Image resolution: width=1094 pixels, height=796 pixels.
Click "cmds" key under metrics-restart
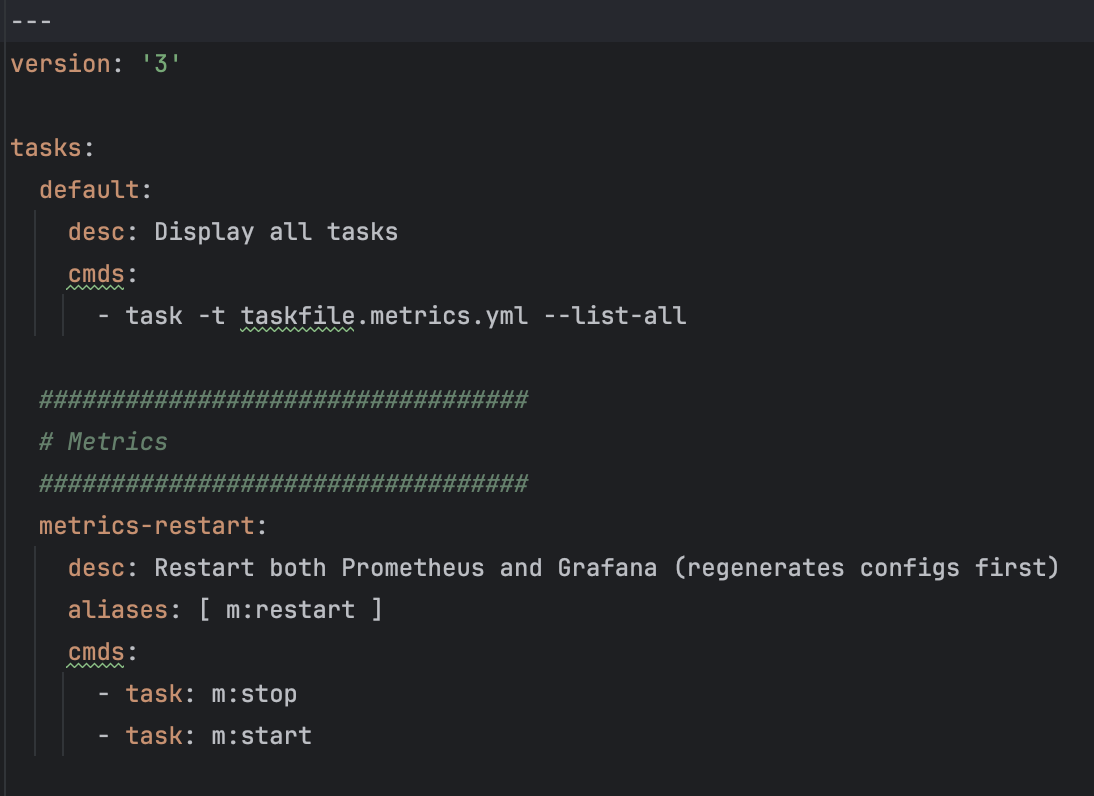(x=95, y=652)
